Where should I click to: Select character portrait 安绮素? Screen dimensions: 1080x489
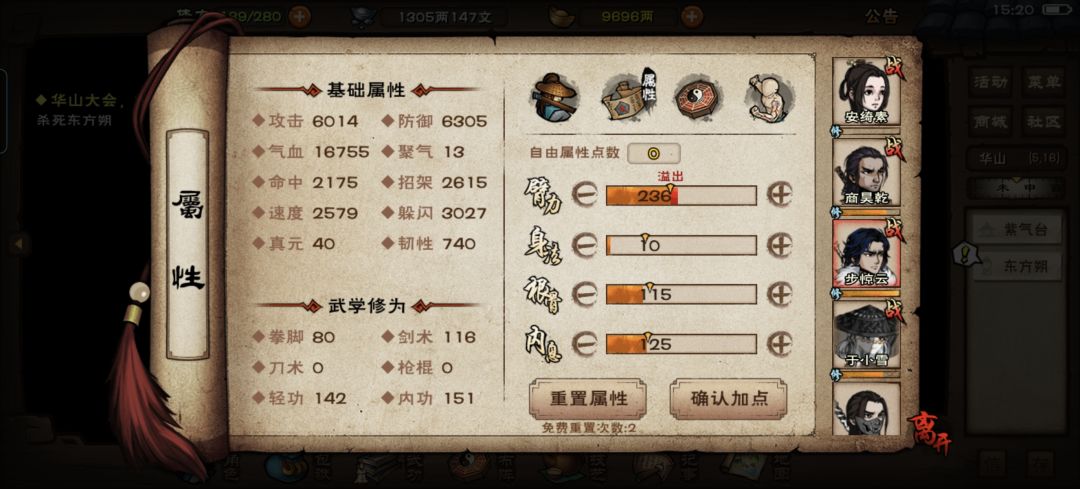coord(866,92)
